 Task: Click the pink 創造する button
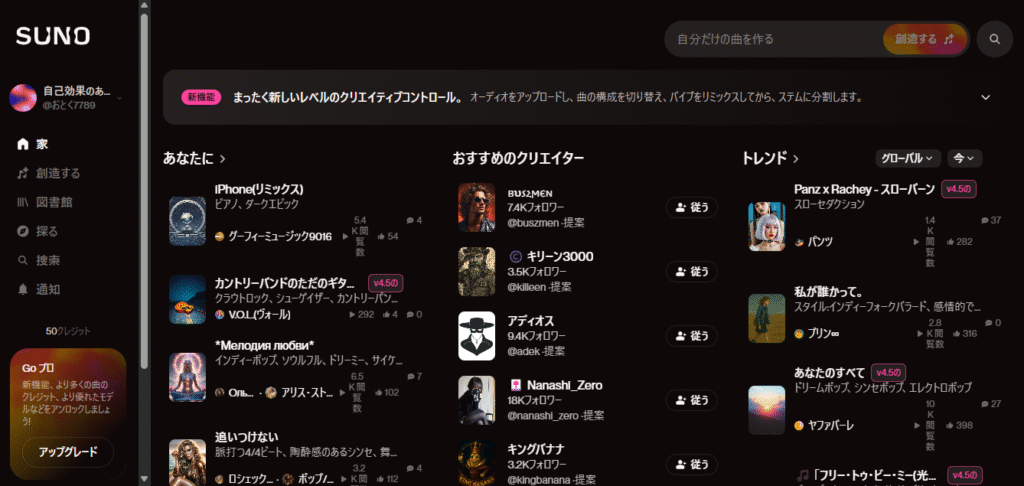point(925,39)
